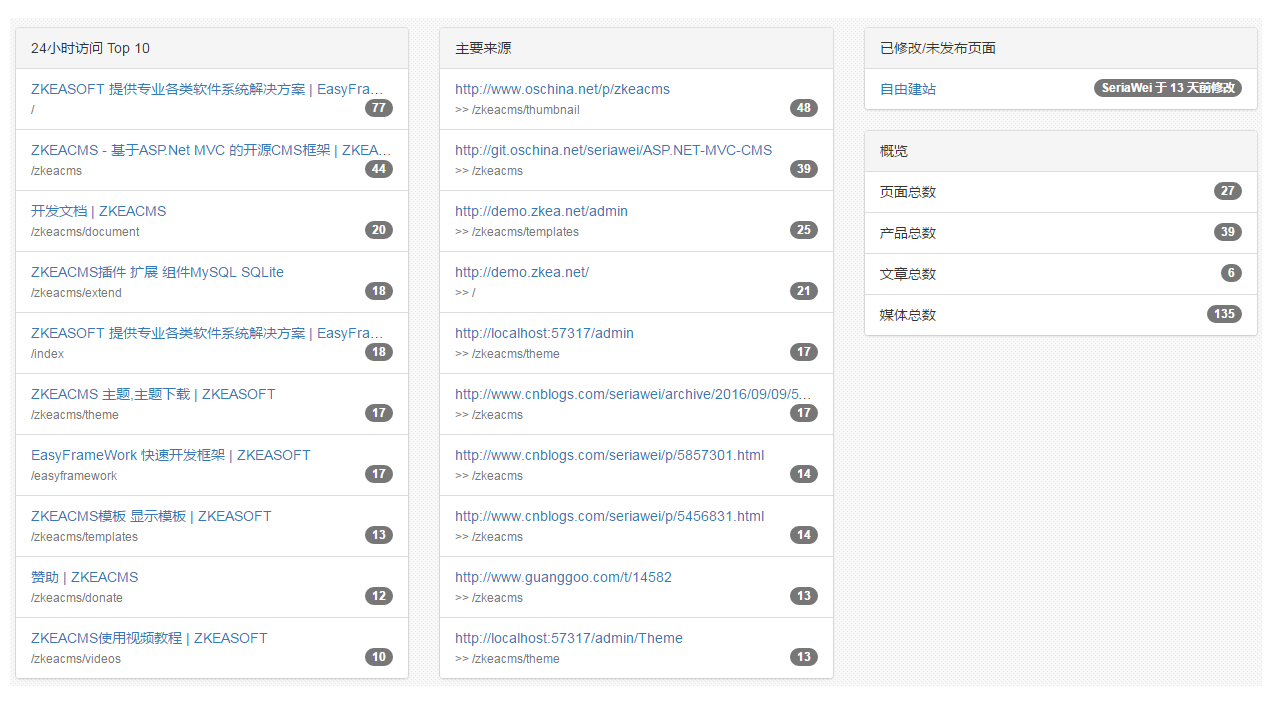Click the 'SeriaWei 于 13 天前修改' badge
The image size is (1273, 704).
coord(1168,88)
